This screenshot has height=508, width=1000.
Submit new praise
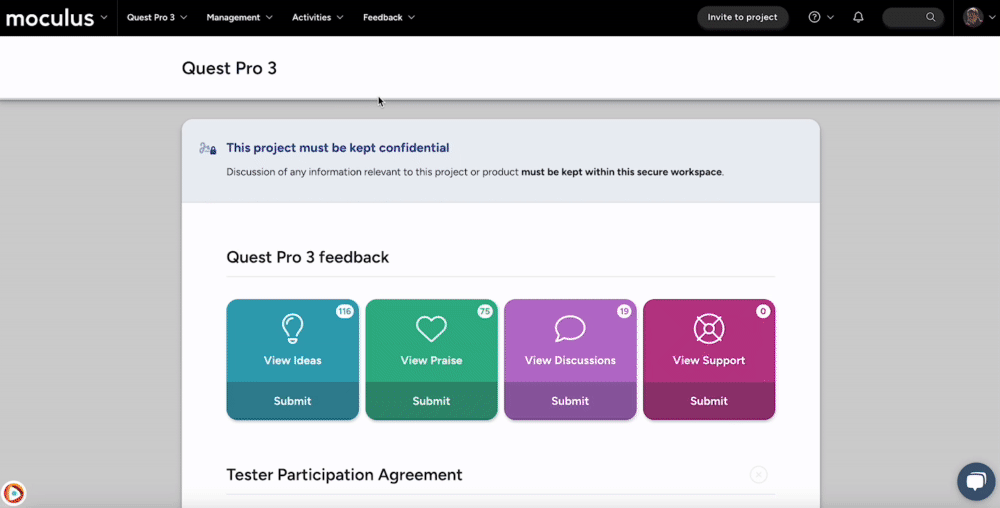(431, 401)
